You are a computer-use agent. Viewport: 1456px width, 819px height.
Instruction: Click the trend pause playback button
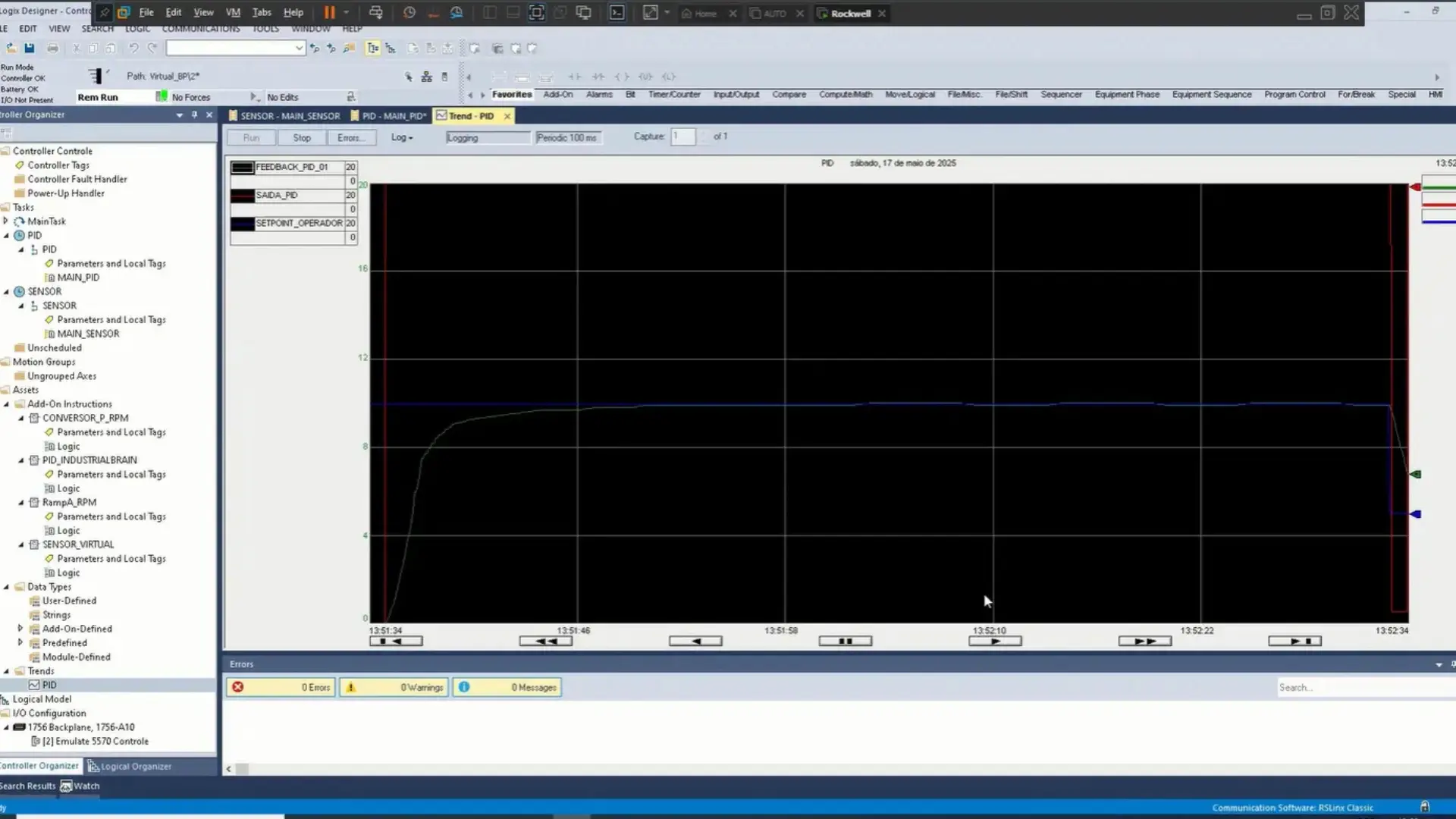pos(845,642)
